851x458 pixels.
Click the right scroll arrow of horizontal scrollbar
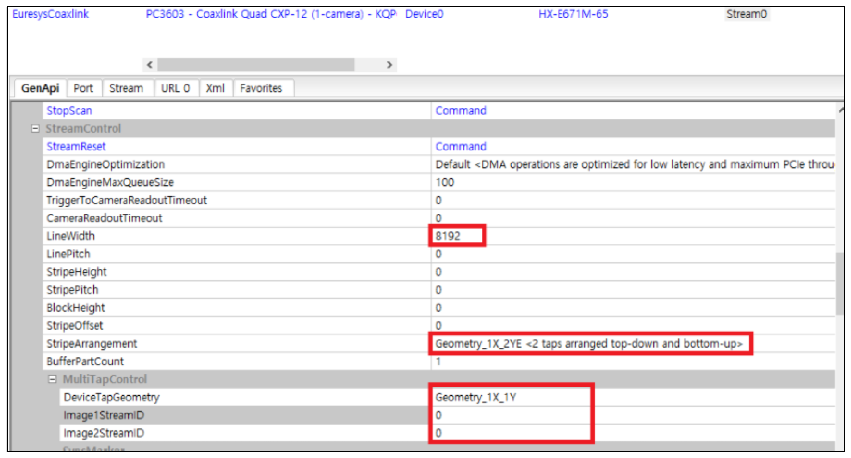coord(389,65)
